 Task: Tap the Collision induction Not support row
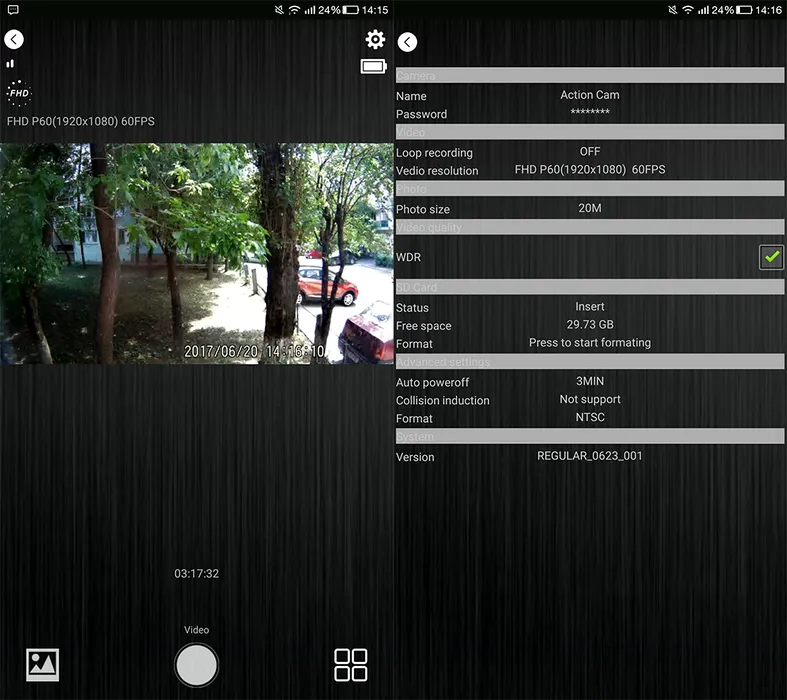[589, 400]
